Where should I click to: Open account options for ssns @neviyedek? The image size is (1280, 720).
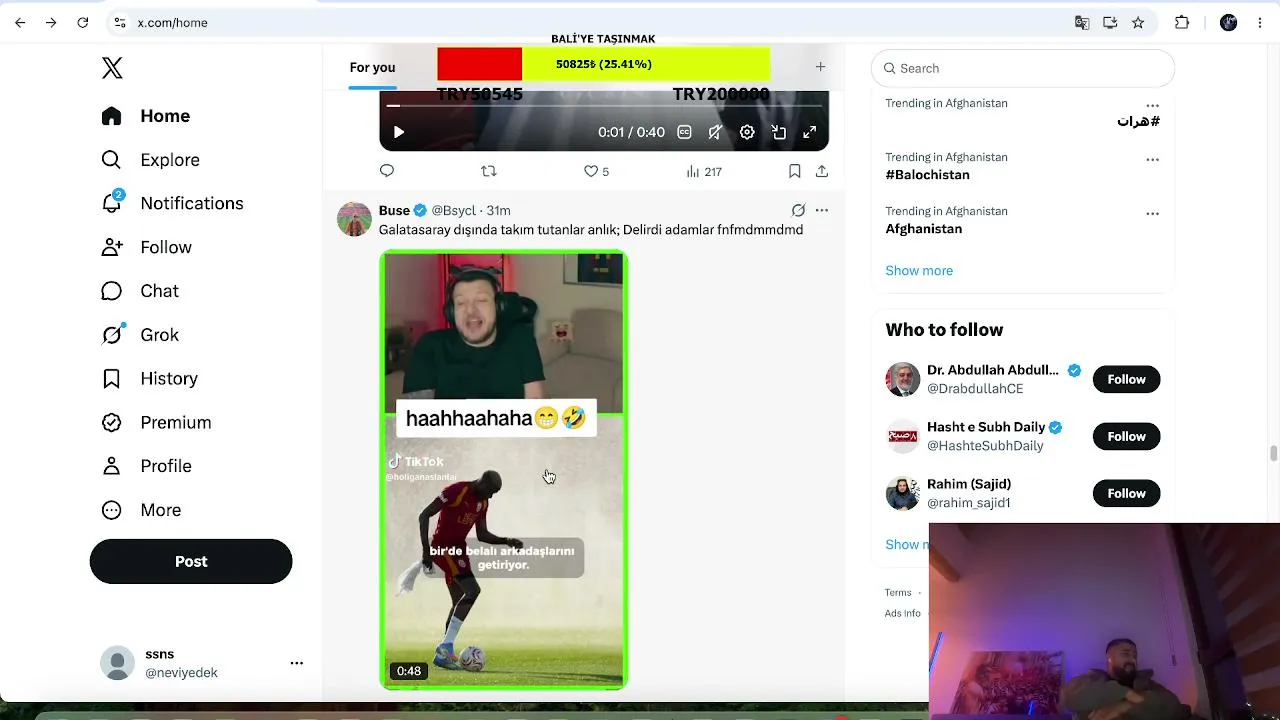point(296,663)
